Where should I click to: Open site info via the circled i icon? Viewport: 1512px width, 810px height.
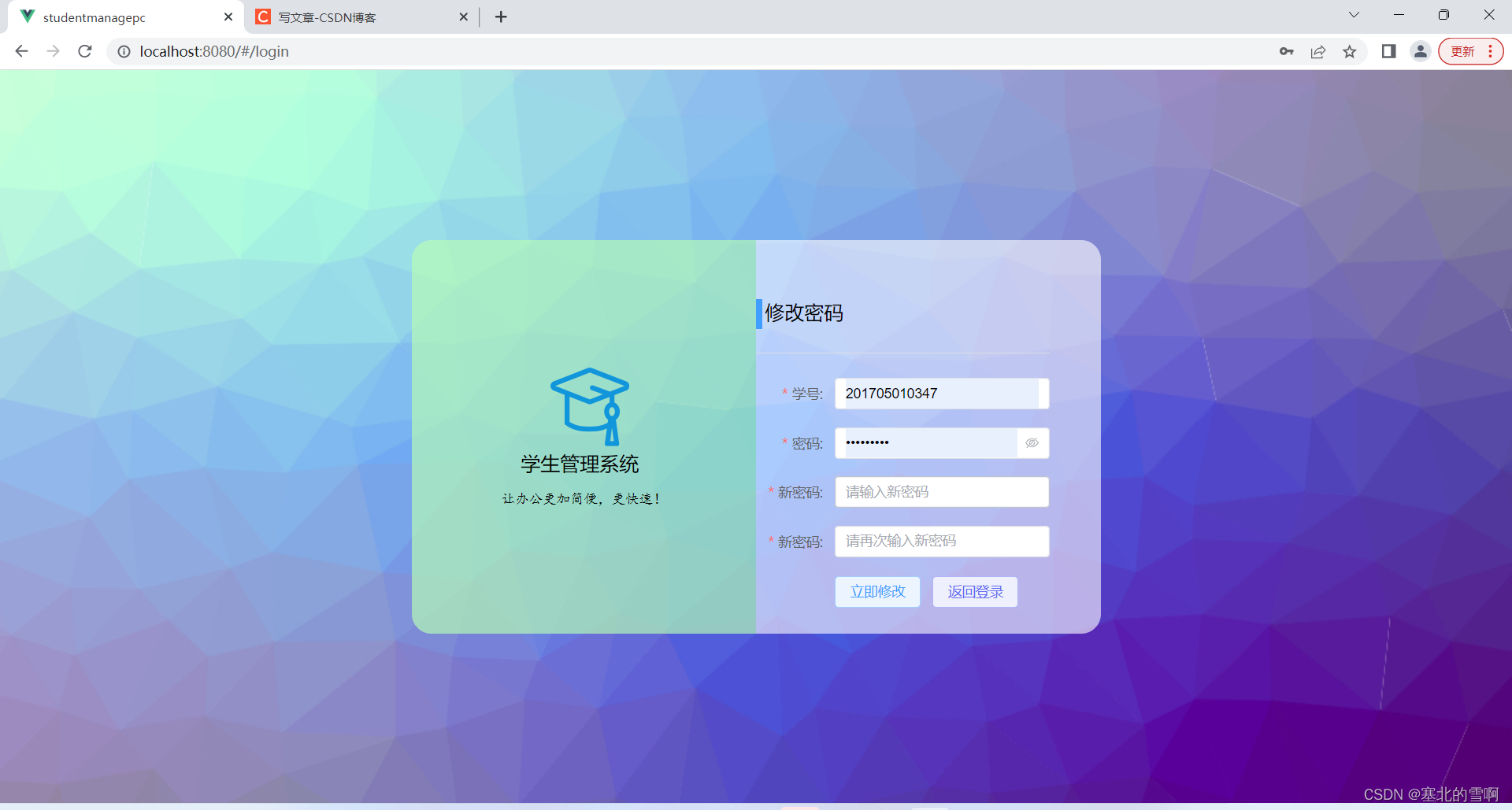pos(124,51)
